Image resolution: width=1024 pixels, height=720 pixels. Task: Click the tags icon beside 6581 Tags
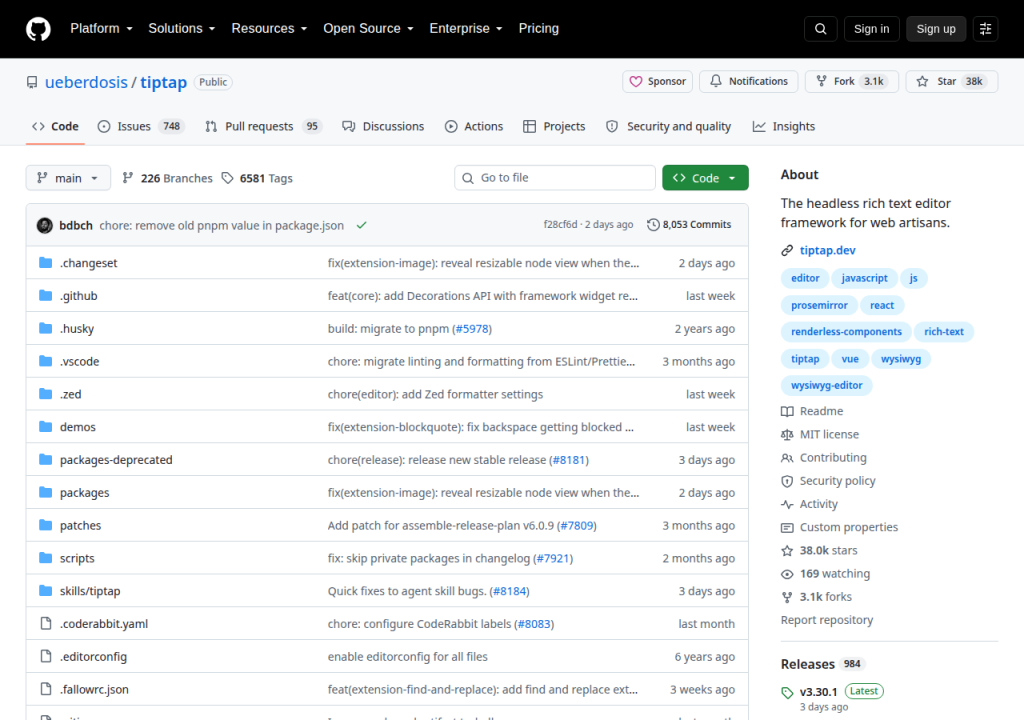point(227,178)
